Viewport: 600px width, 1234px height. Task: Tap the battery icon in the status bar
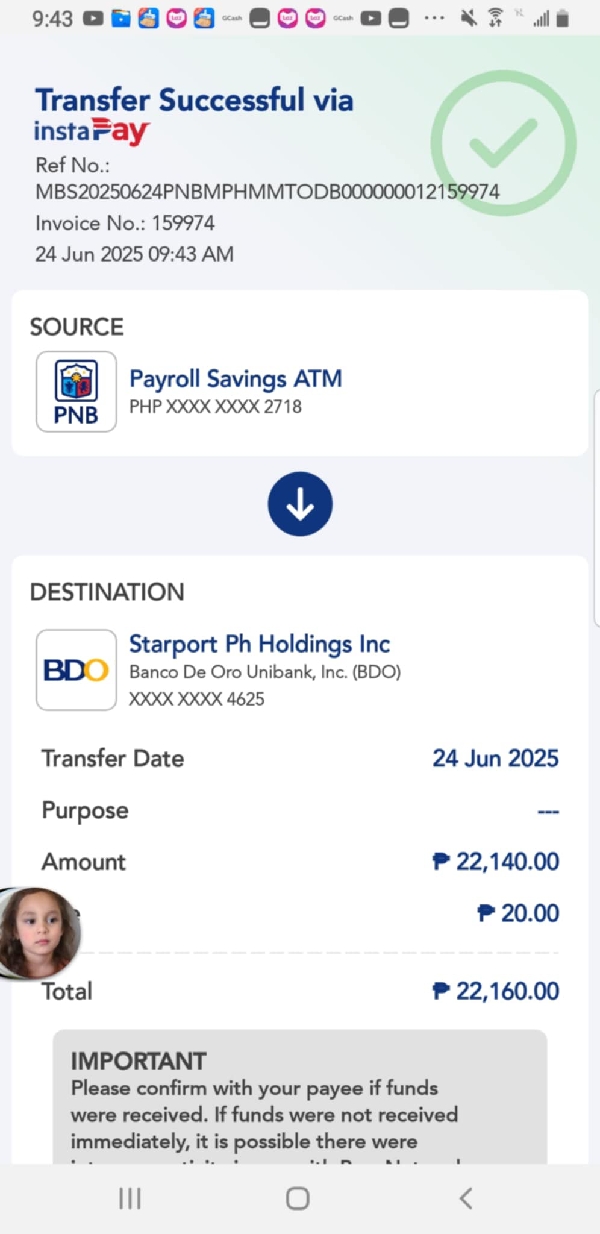(x=563, y=18)
